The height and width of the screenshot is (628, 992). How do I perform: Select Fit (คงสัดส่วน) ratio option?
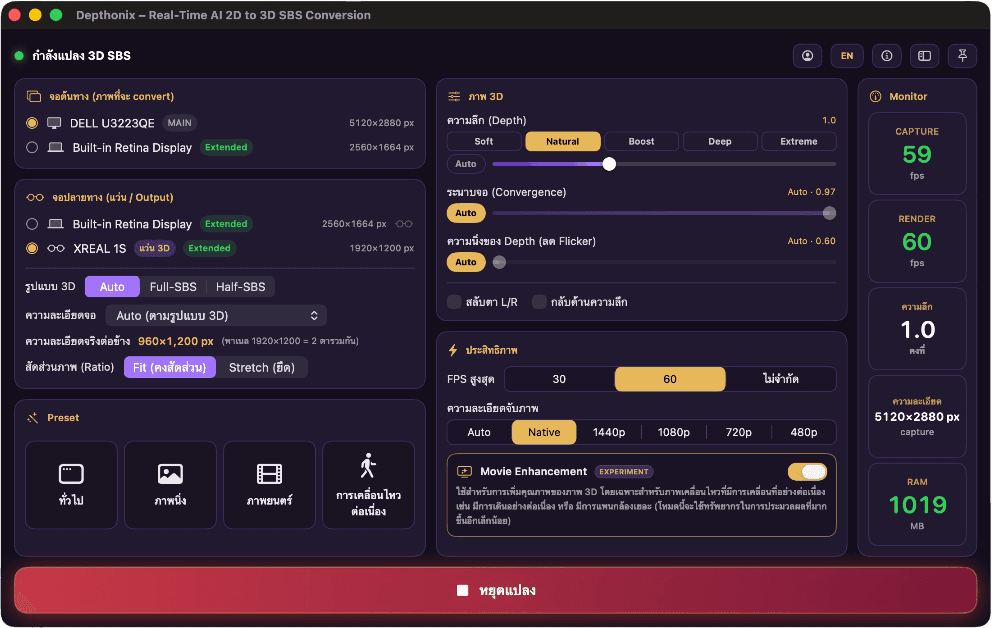(170, 367)
